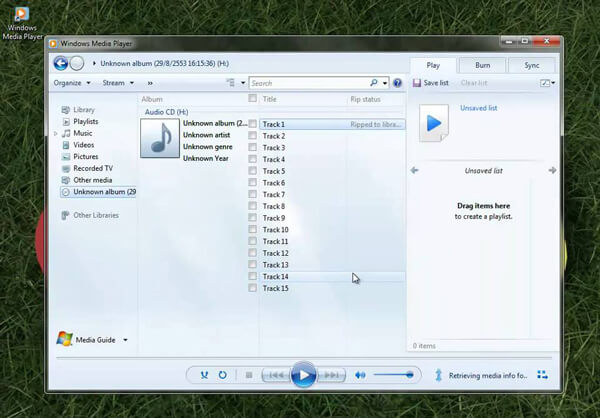Open the Organize dropdown menu
Viewport: 600px width, 418px height.
click(x=72, y=83)
